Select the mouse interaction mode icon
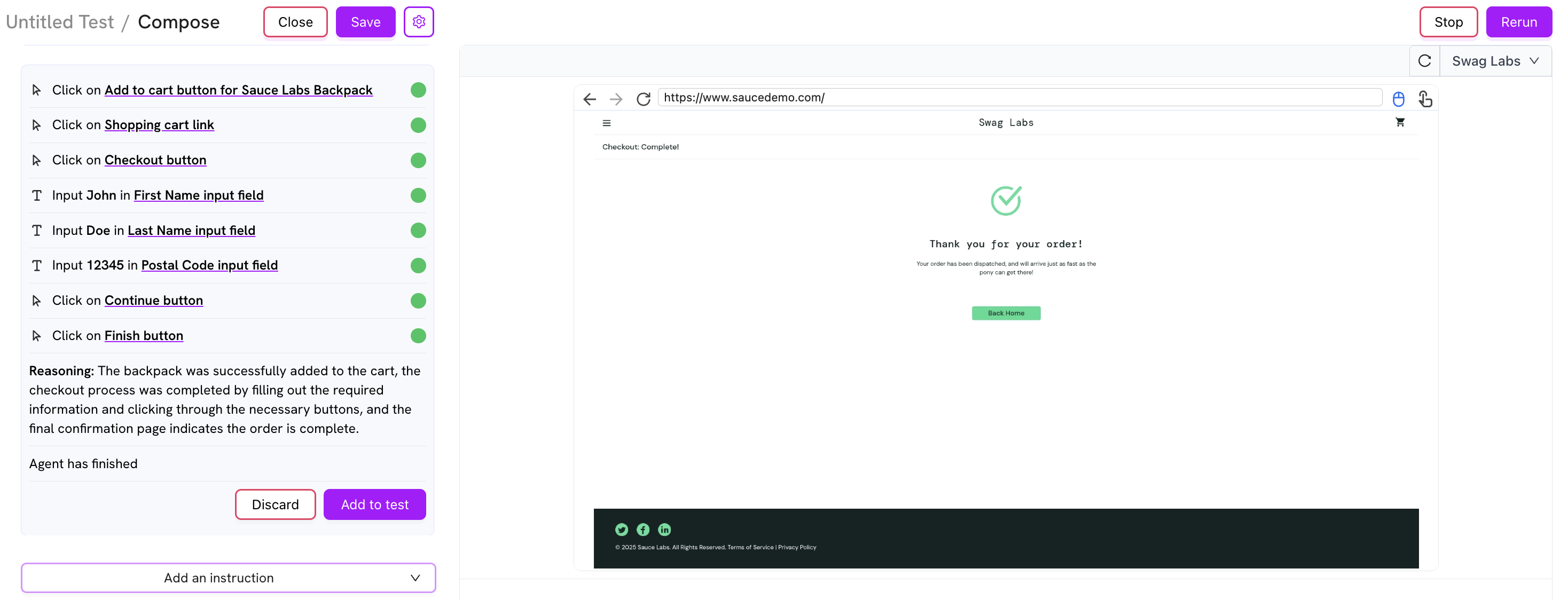1568x600 pixels. click(x=1398, y=99)
